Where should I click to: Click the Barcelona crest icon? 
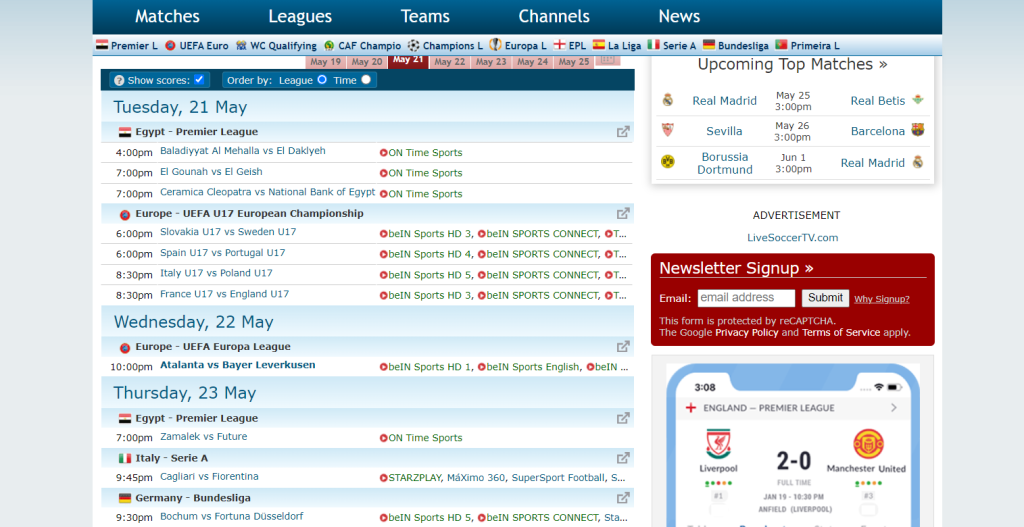pyautogui.click(x=918, y=130)
